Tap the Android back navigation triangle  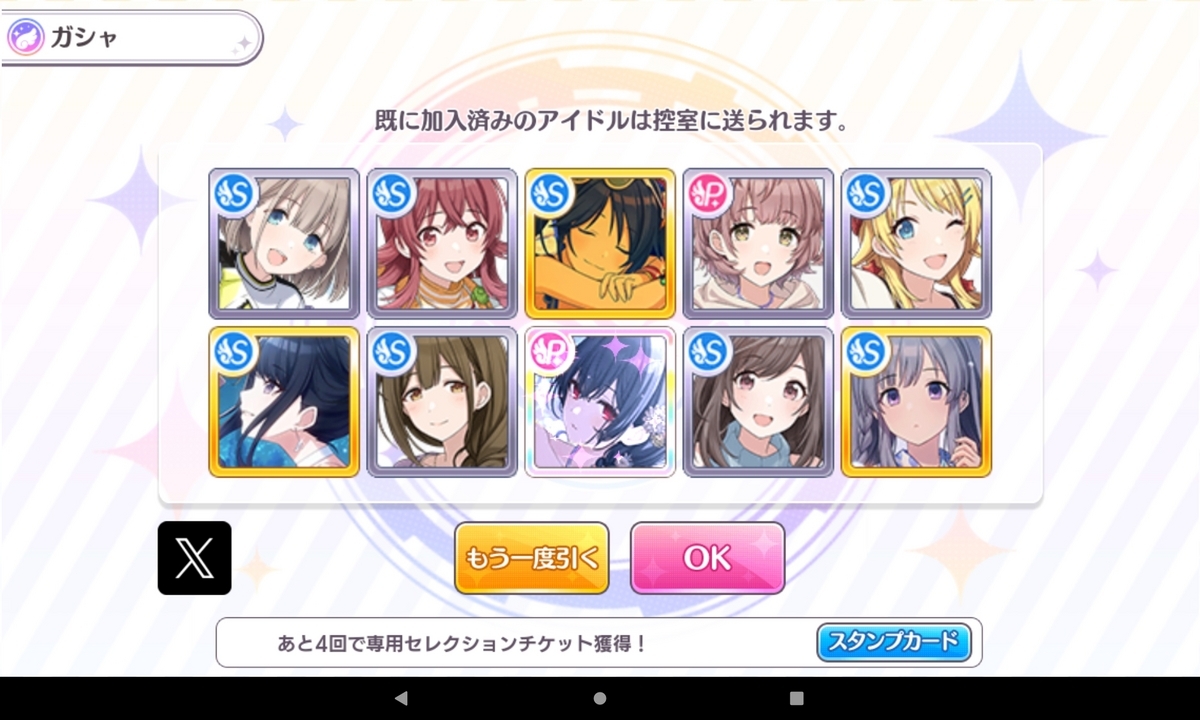pyautogui.click(x=401, y=698)
